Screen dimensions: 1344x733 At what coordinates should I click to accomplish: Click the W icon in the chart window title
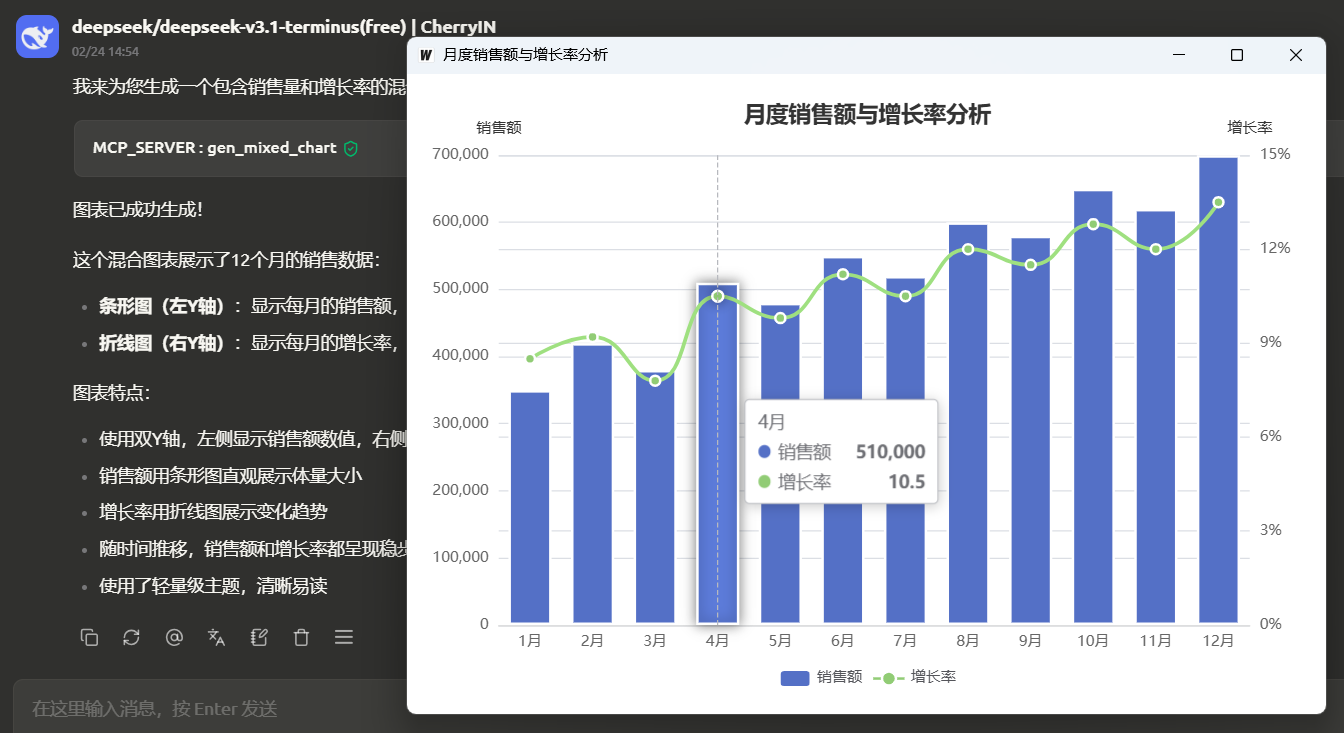tap(426, 55)
